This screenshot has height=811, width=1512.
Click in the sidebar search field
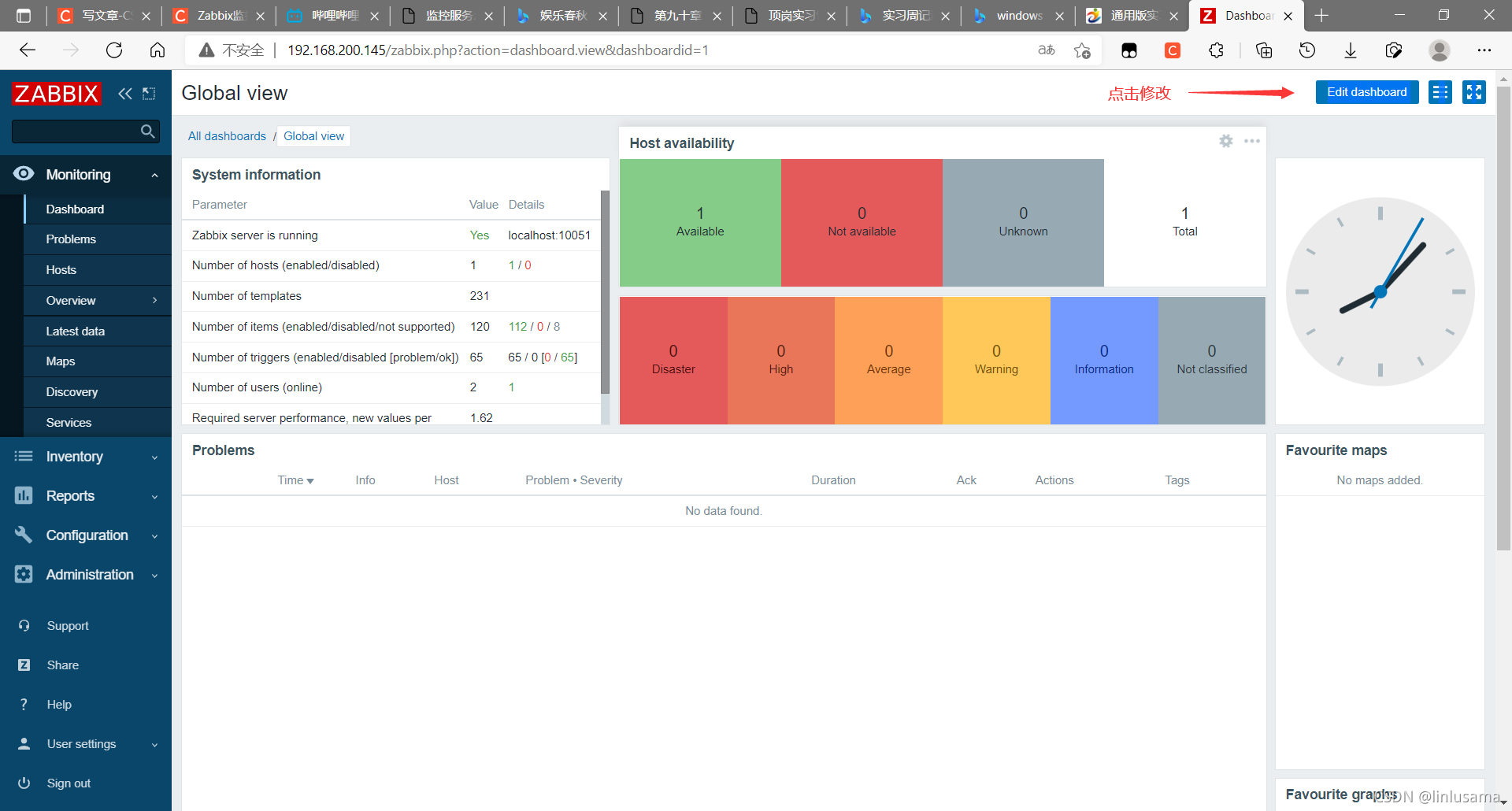pyautogui.click(x=77, y=131)
